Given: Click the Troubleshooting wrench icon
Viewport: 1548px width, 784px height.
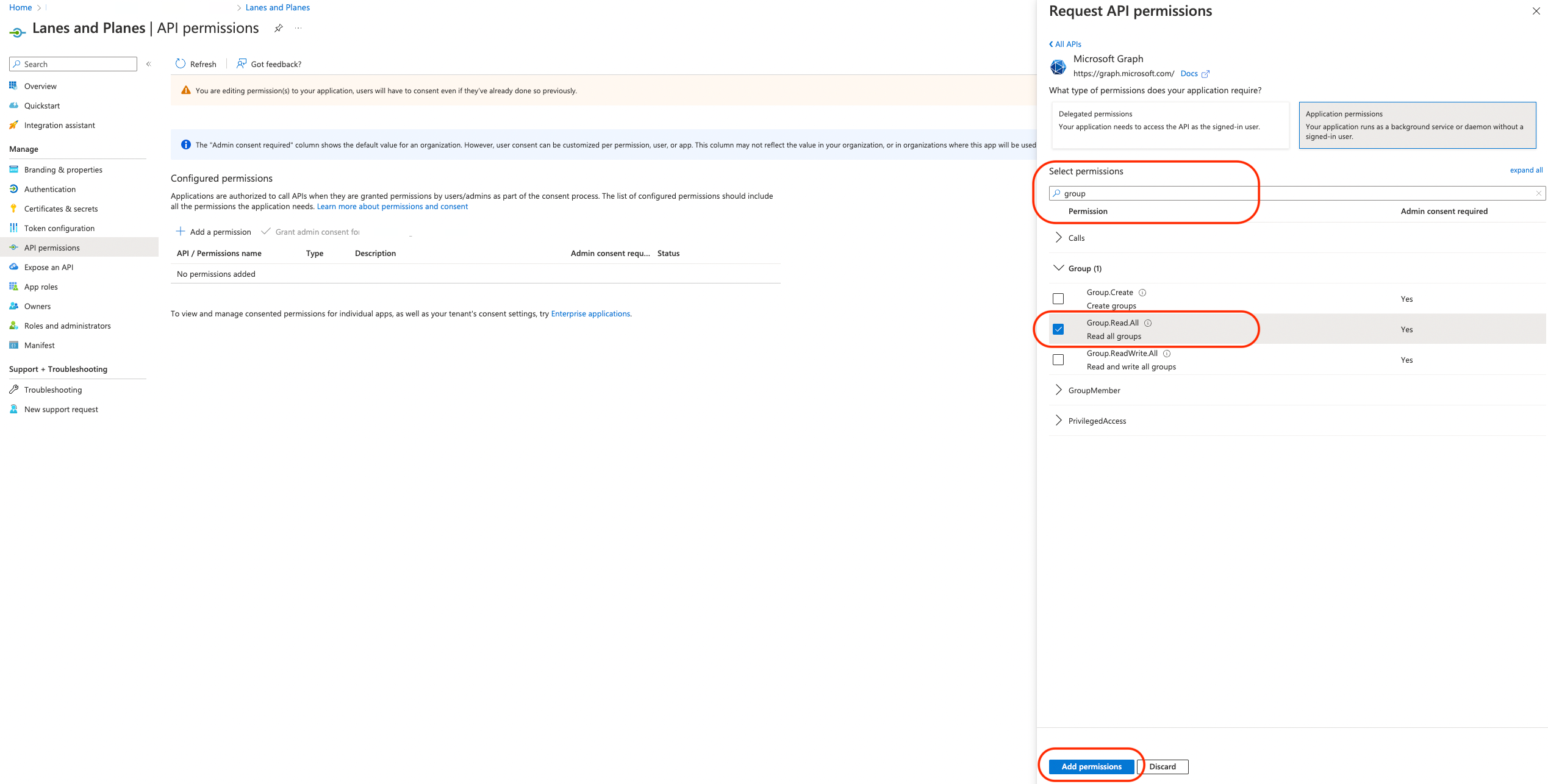Looking at the screenshot, I should tap(13, 390).
